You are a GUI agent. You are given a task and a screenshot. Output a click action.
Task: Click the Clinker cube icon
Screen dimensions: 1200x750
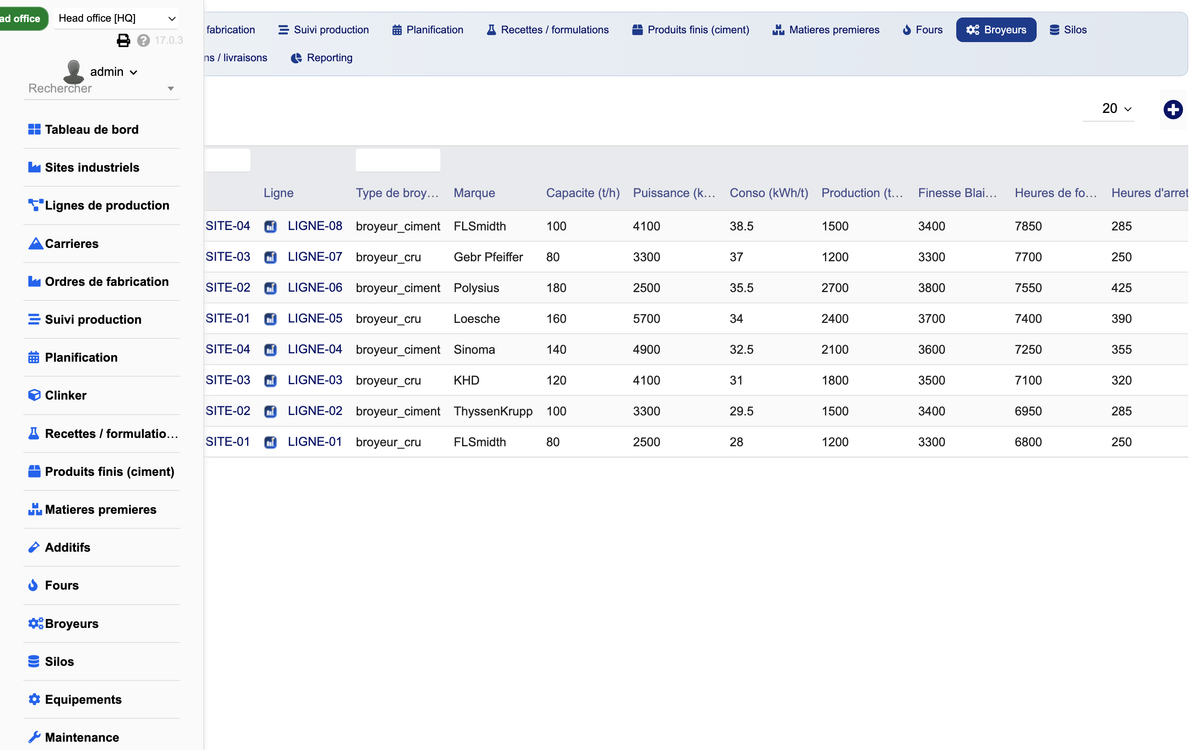tap(34, 396)
